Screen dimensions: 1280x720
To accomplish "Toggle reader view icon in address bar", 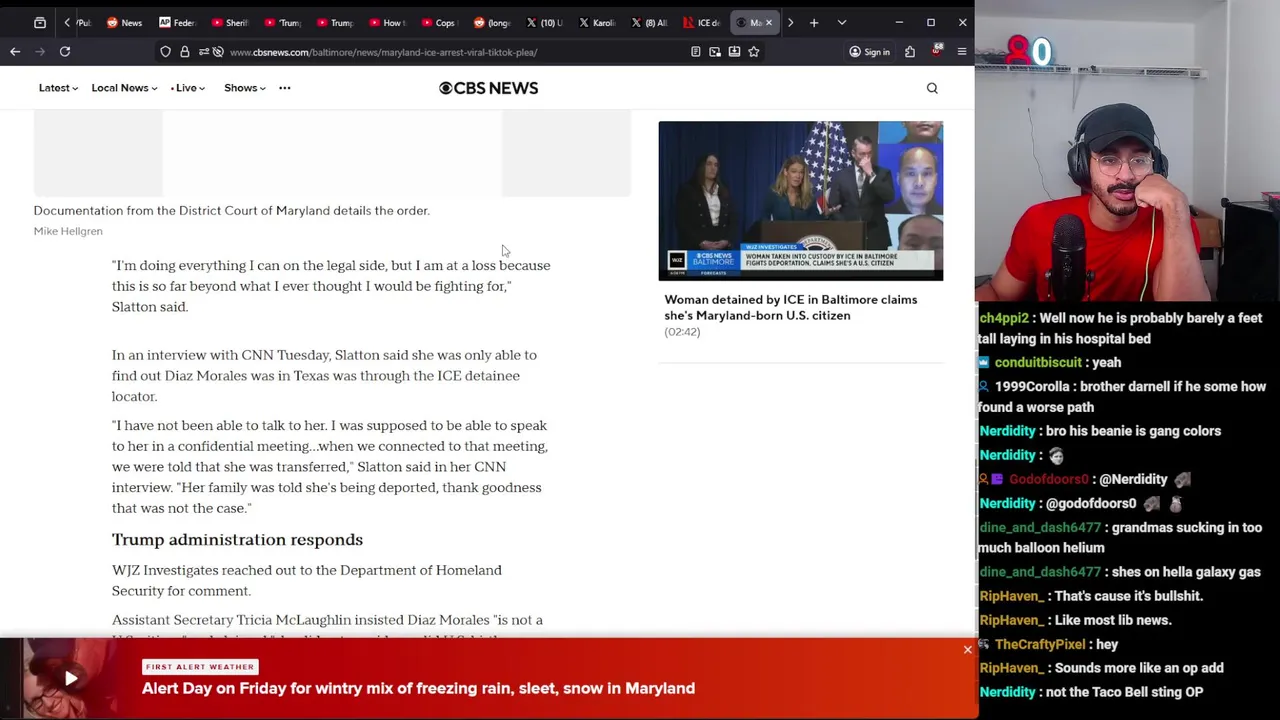I will click(696, 52).
